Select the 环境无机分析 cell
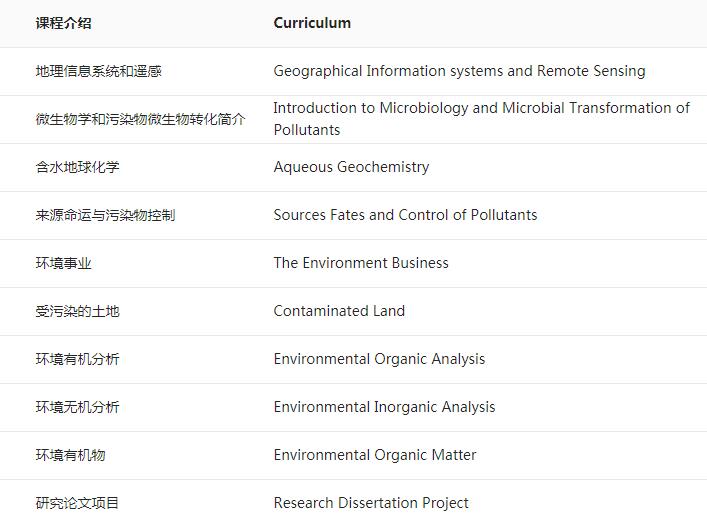707x527 pixels. [77, 407]
